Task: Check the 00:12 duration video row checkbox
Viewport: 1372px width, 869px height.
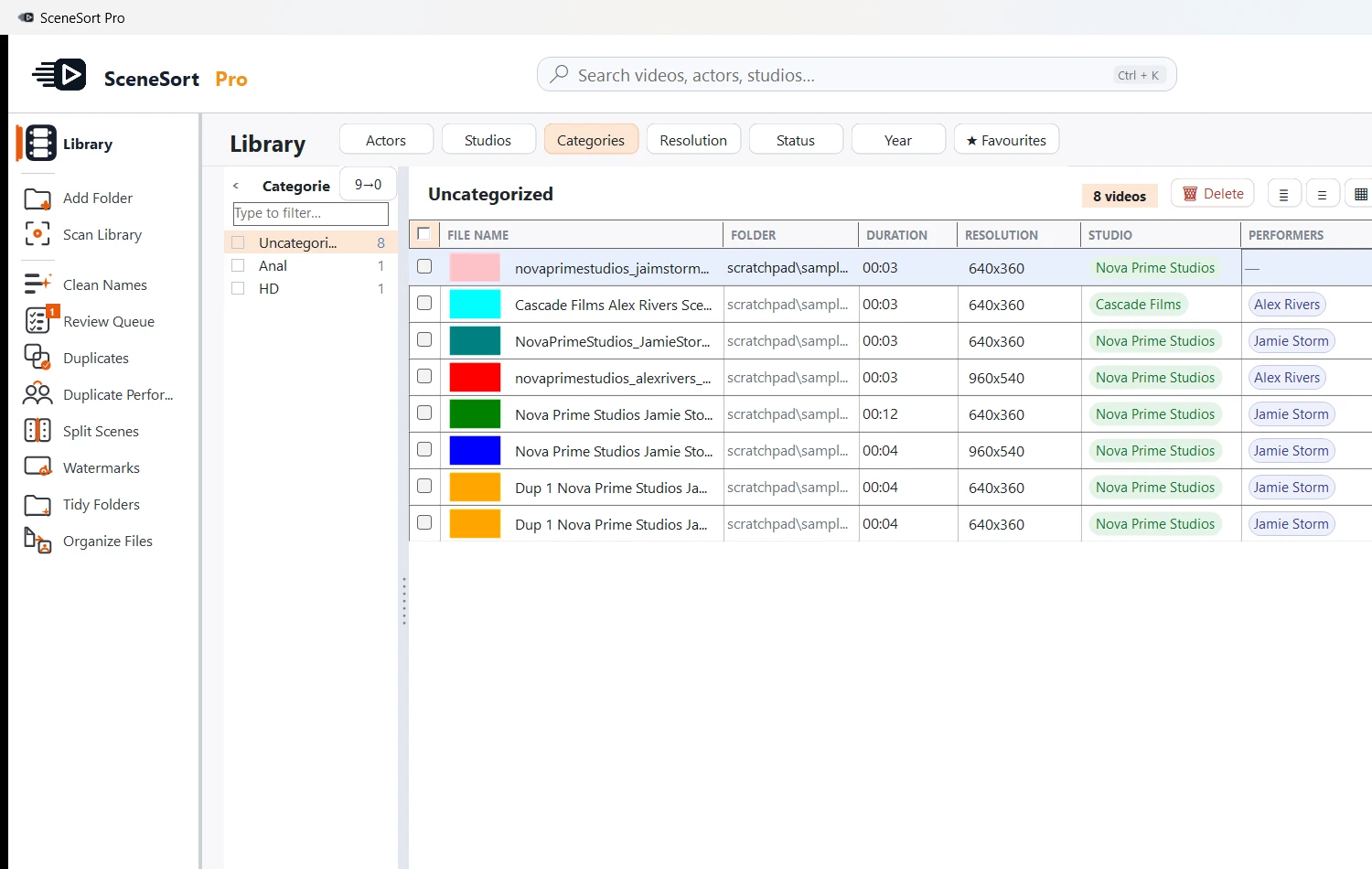Action: pos(424,413)
